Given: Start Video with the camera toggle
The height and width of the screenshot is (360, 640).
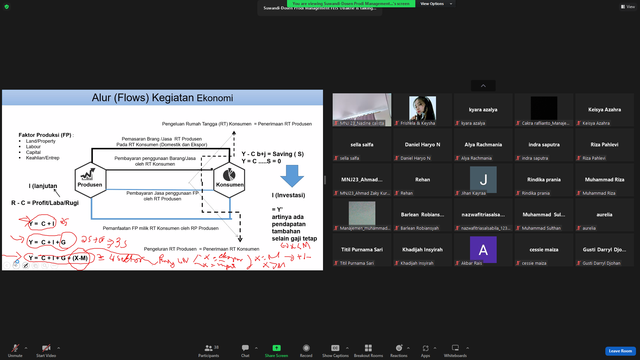Looking at the screenshot, I should [x=46, y=350].
